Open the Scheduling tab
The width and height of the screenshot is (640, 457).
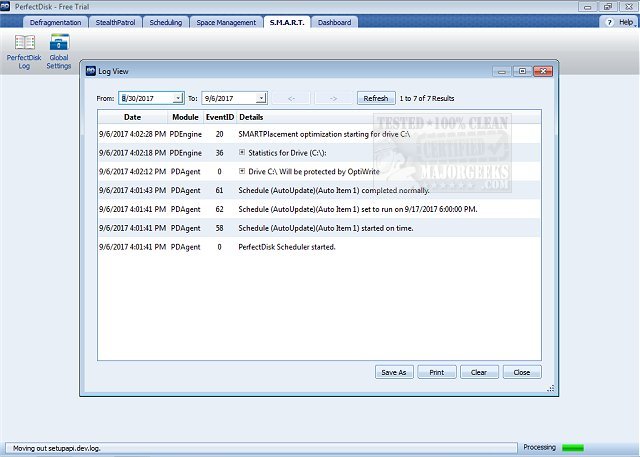166,22
